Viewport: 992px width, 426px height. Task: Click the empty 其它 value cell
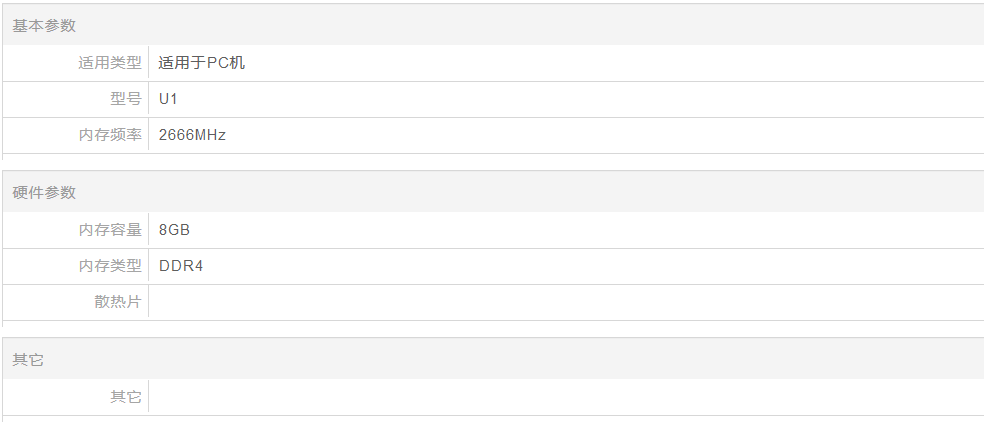pos(566,397)
